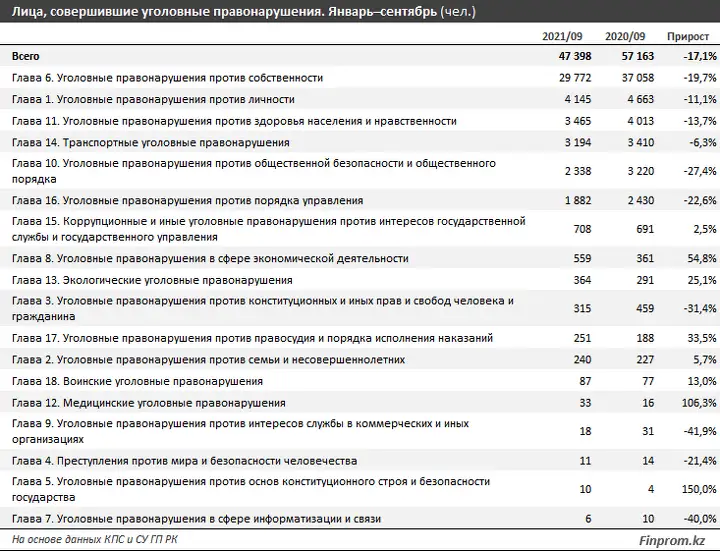
Task: Select Глава 7 informatization offenses label
Action: click(x=197, y=519)
